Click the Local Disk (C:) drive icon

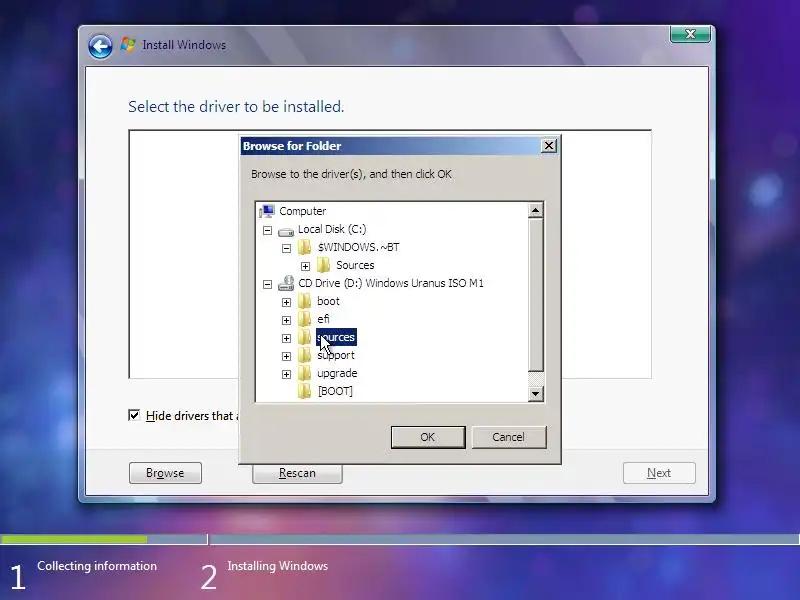tap(286, 231)
